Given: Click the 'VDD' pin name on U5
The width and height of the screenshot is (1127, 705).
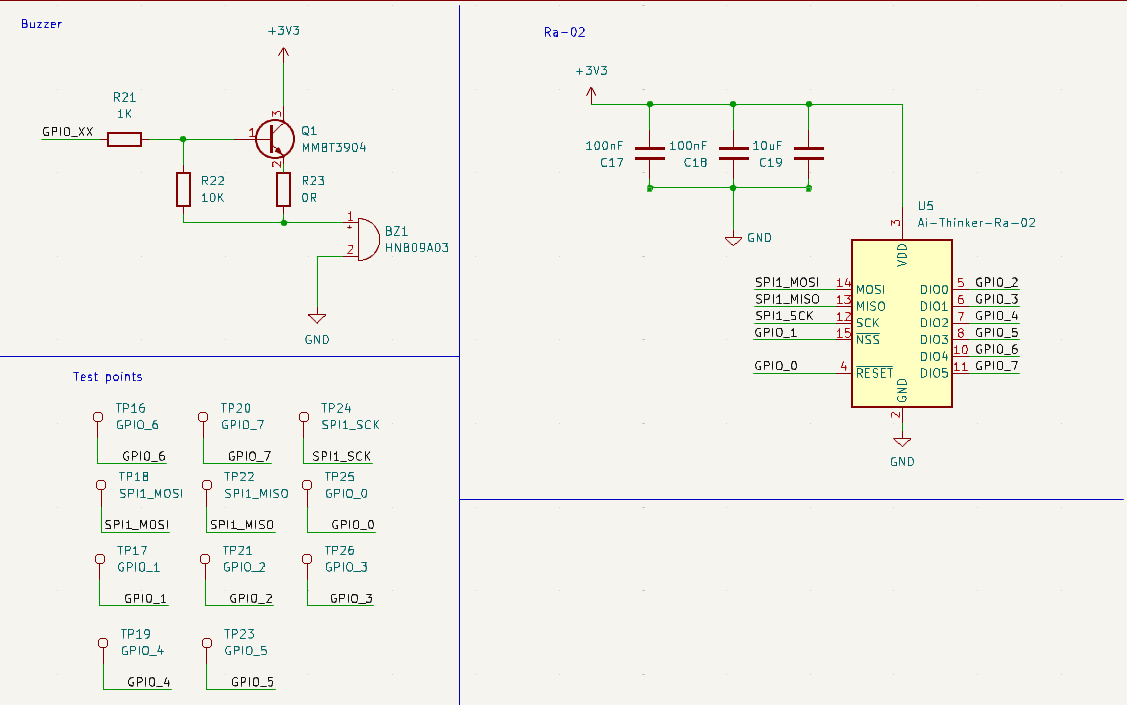Looking at the screenshot, I should [902, 255].
